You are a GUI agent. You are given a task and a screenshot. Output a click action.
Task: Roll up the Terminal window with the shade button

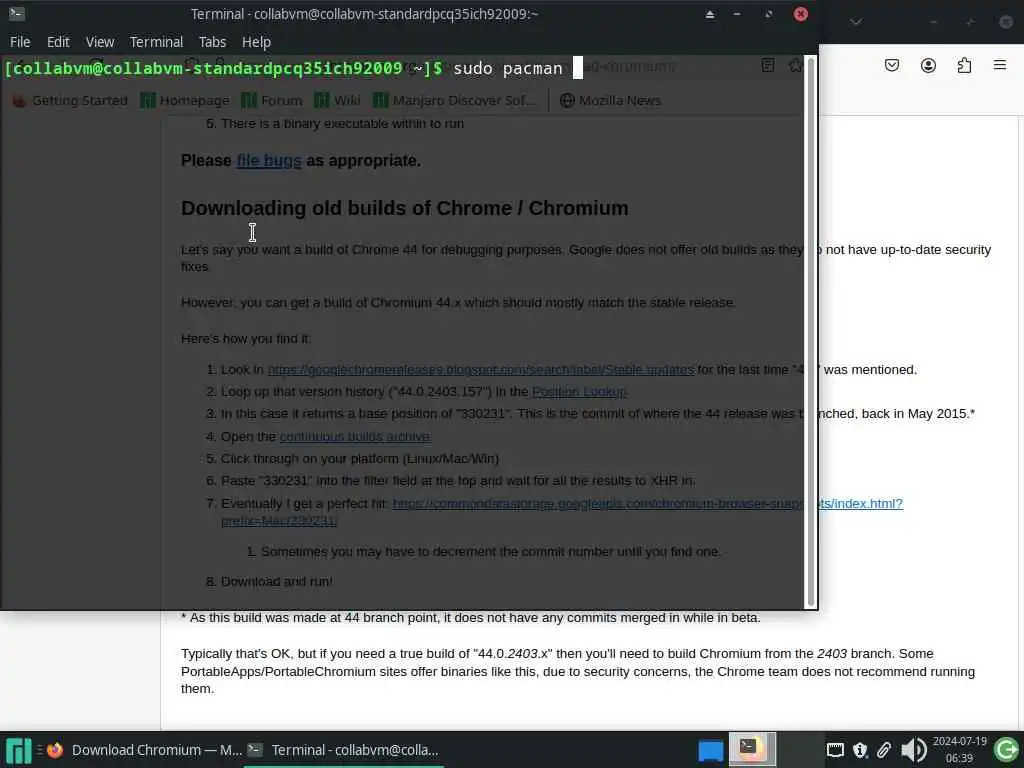point(709,14)
